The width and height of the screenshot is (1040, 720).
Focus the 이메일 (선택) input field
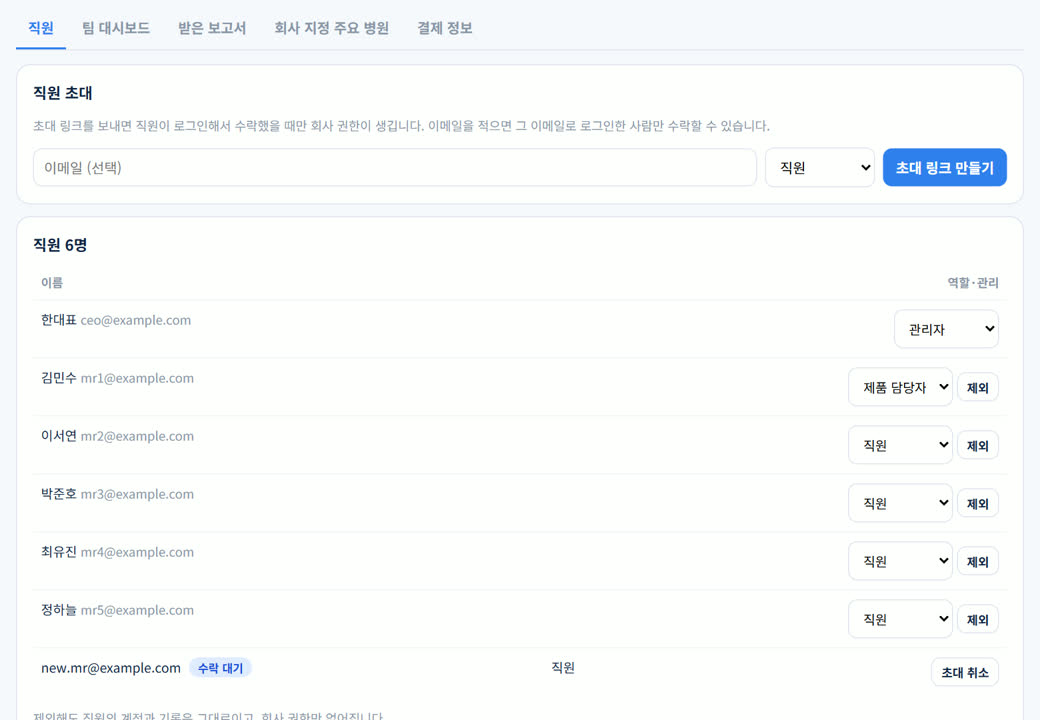click(x=395, y=168)
